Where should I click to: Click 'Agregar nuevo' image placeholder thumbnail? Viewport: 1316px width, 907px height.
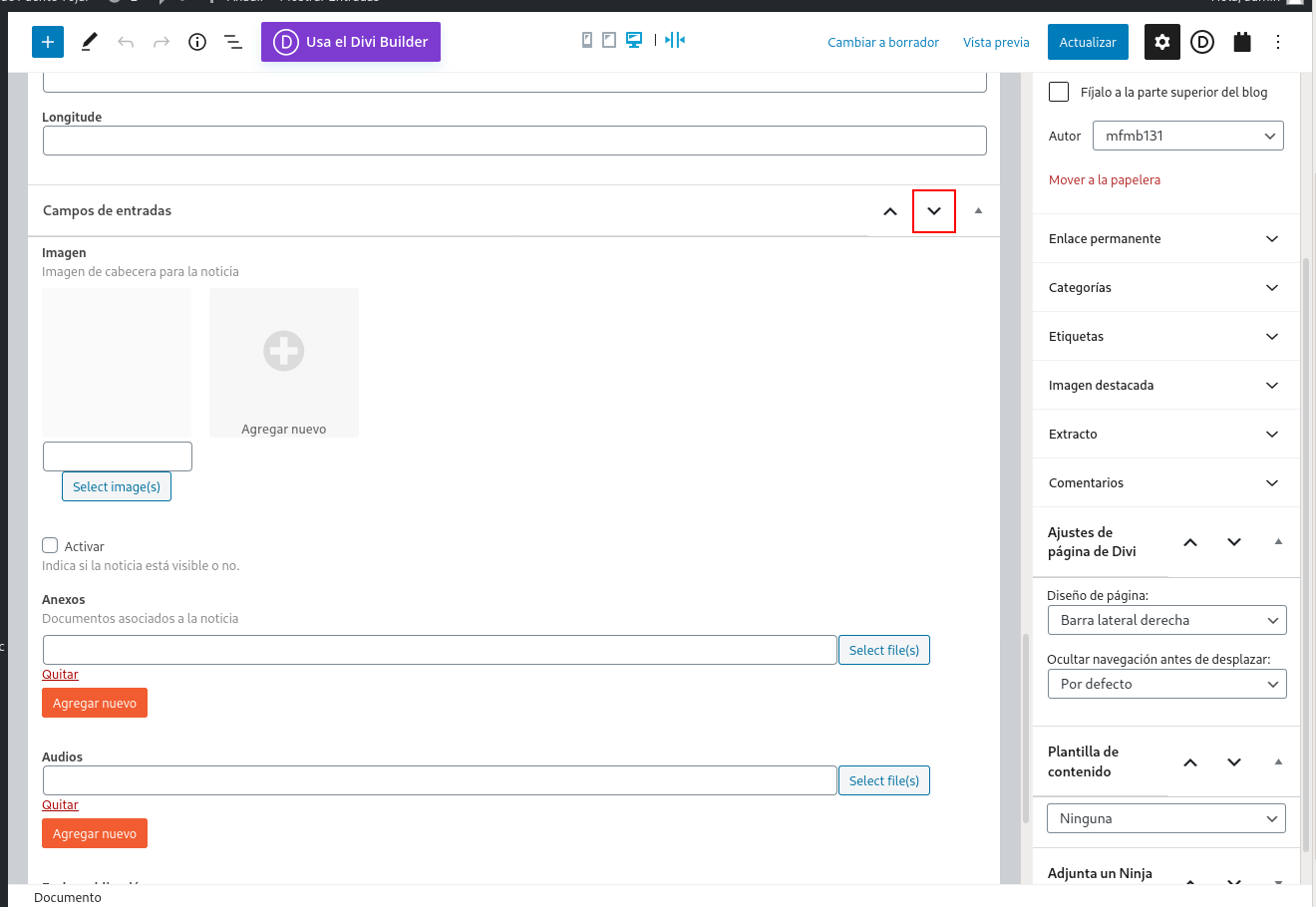pos(284,362)
